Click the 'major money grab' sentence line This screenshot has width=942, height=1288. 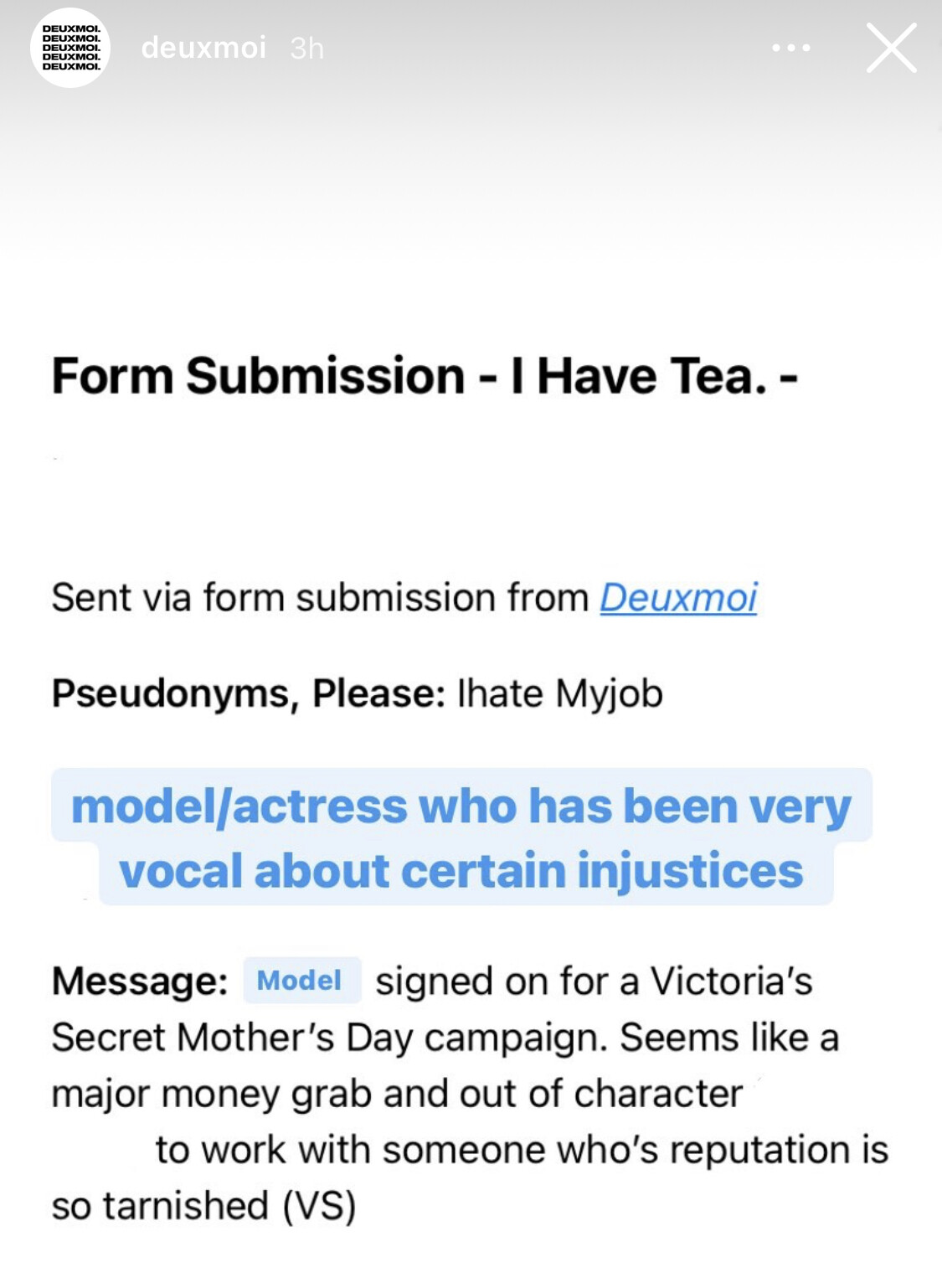pos(397,1094)
